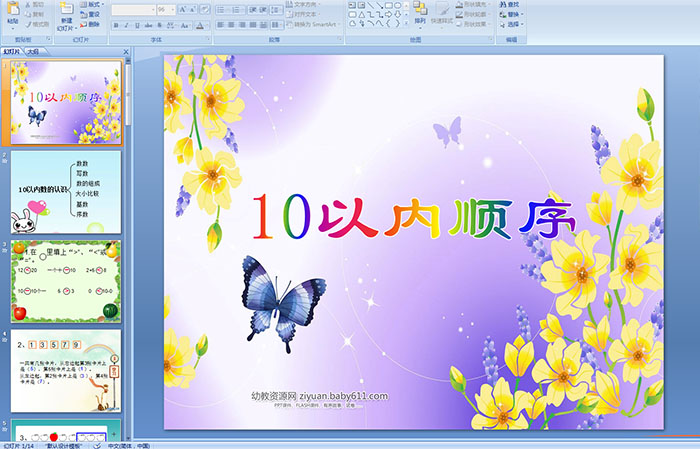The height and width of the screenshot is (449, 700).
Task: Switch to Outline (大纲) pane tab
Action: tap(33, 52)
